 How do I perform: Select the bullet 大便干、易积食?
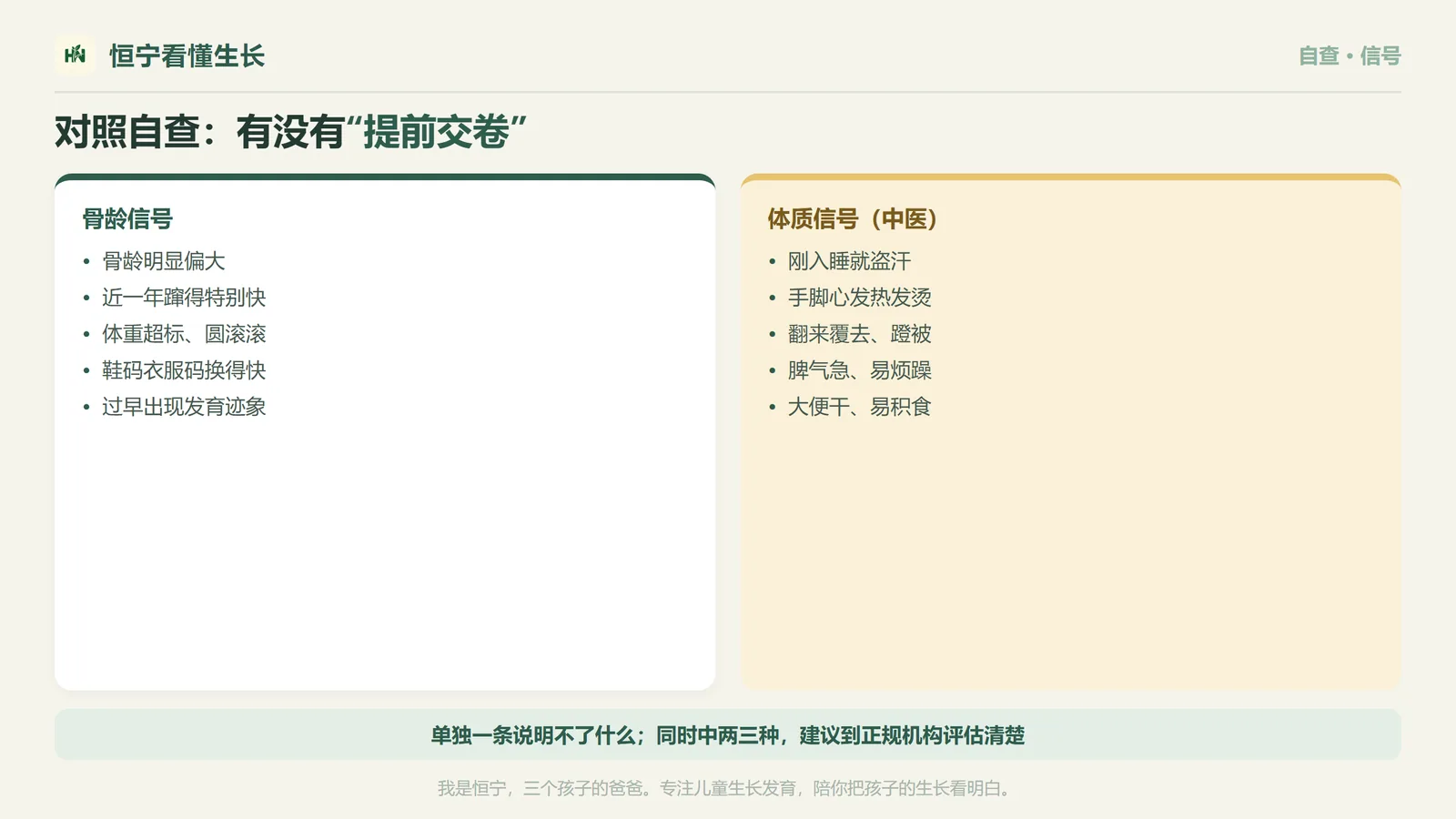(860, 407)
